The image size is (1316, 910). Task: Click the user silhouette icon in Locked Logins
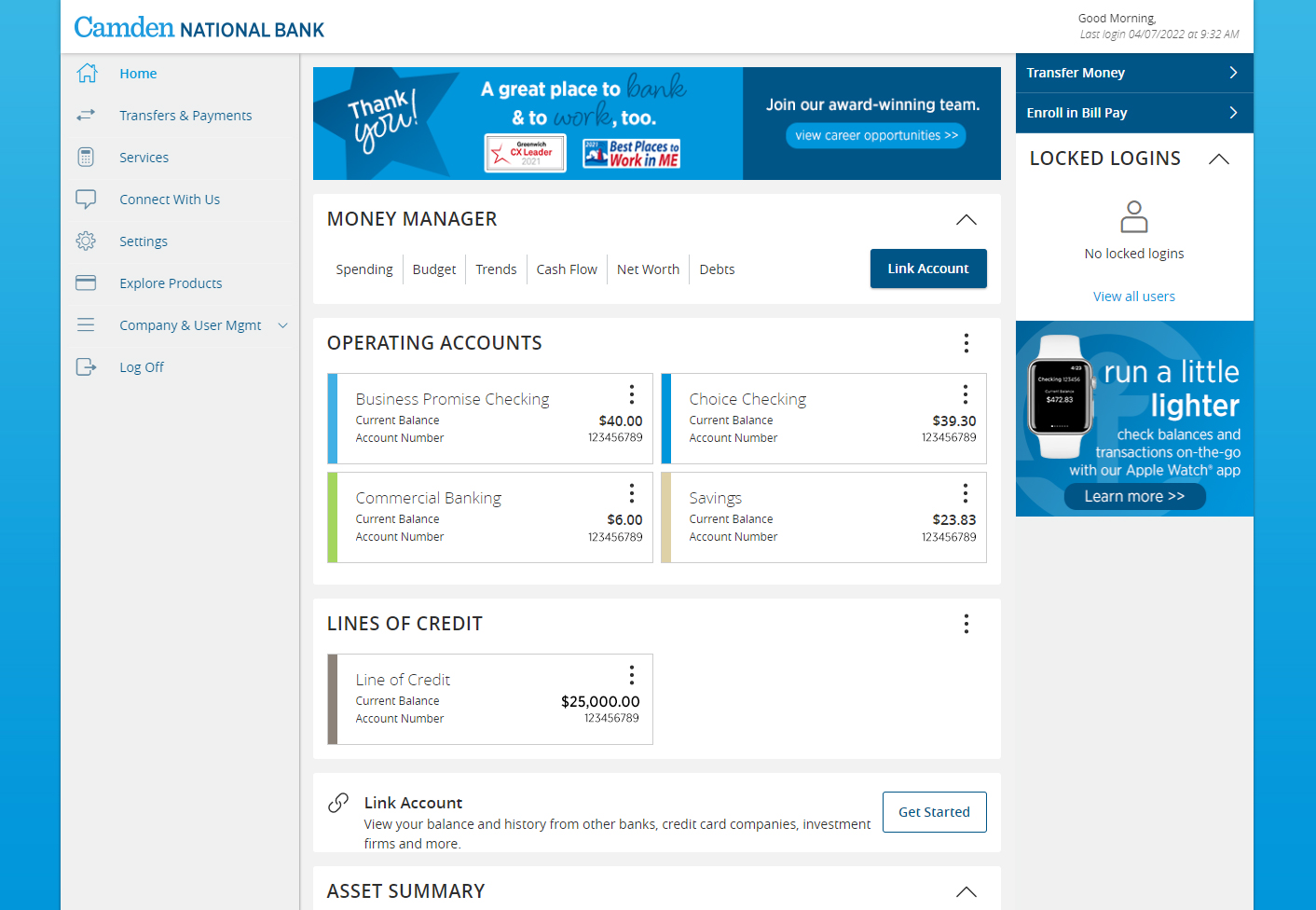click(x=1134, y=216)
